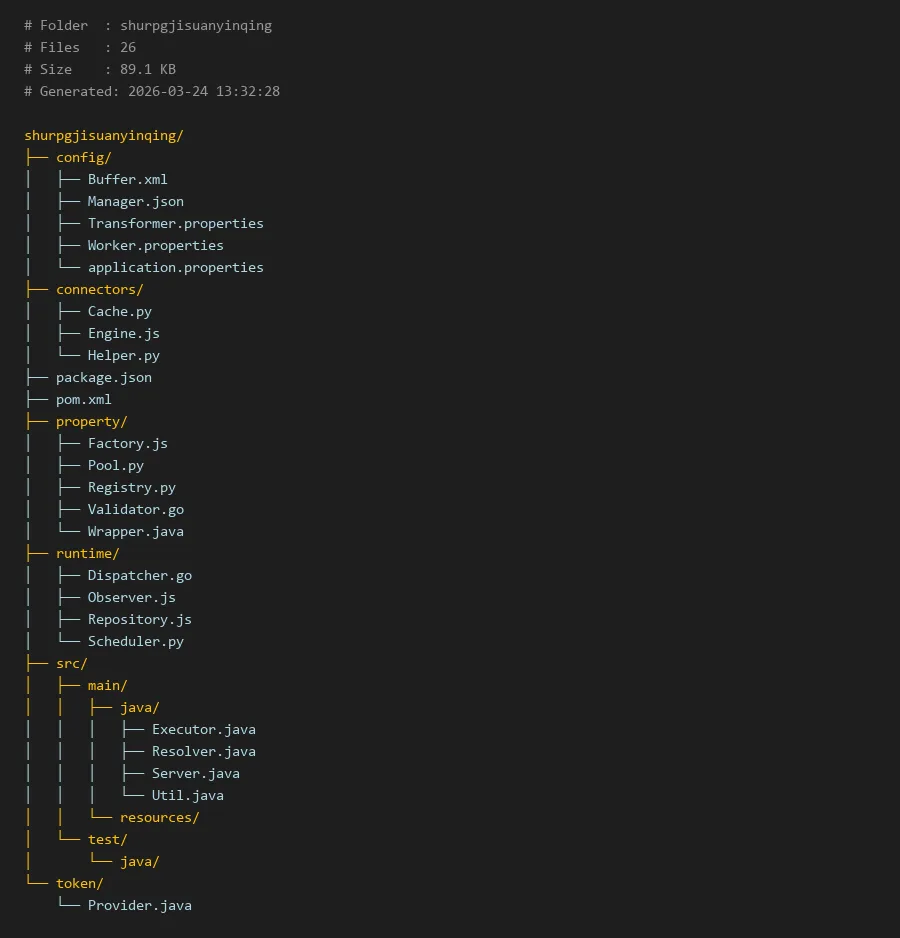The width and height of the screenshot is (900, 938).
Task: Click the shurpgjisuanyinqing root folder
Action: [104, 135]
